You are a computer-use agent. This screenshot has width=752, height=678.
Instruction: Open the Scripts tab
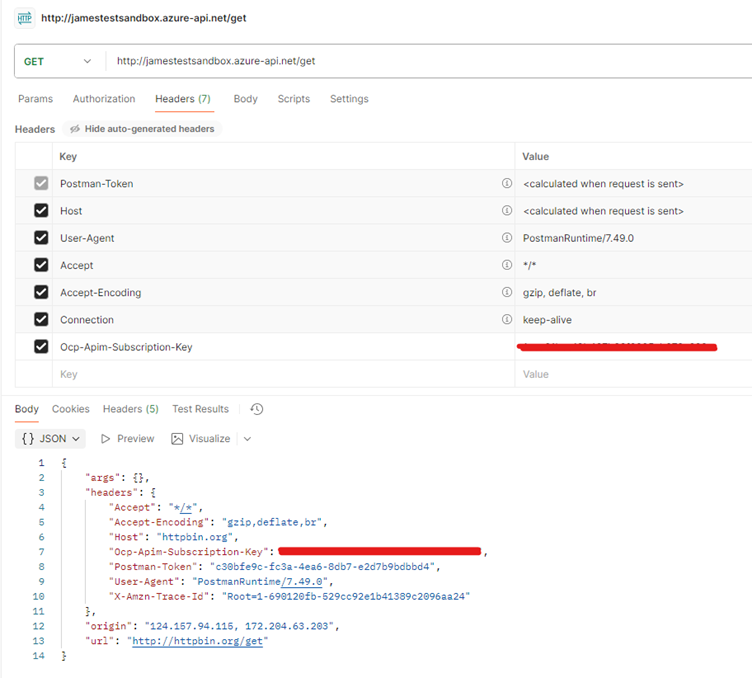pyautogui.click(x=294, y=99)
